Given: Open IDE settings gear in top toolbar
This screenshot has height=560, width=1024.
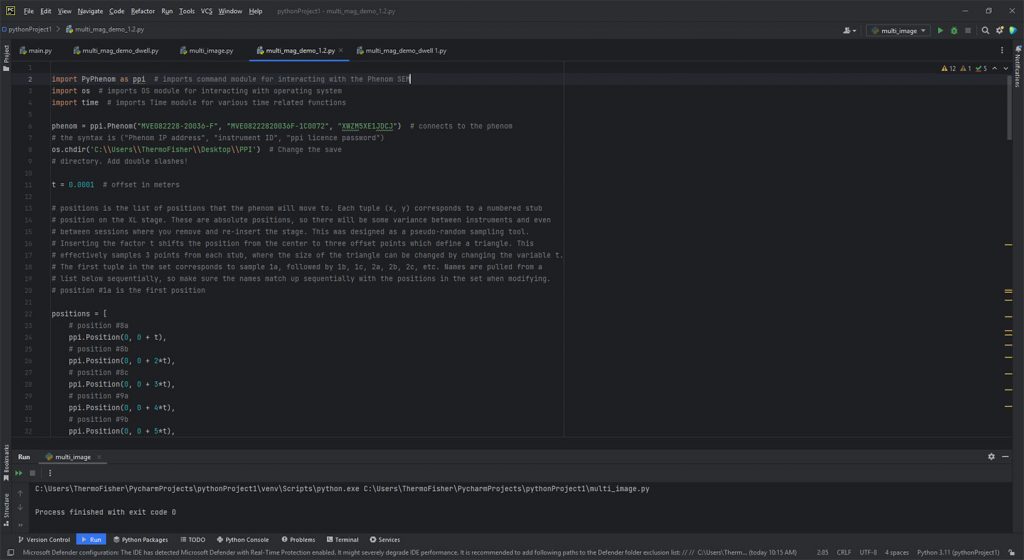Looking at the screenshot, I should pyautogui.click(x=1000, y=31).
